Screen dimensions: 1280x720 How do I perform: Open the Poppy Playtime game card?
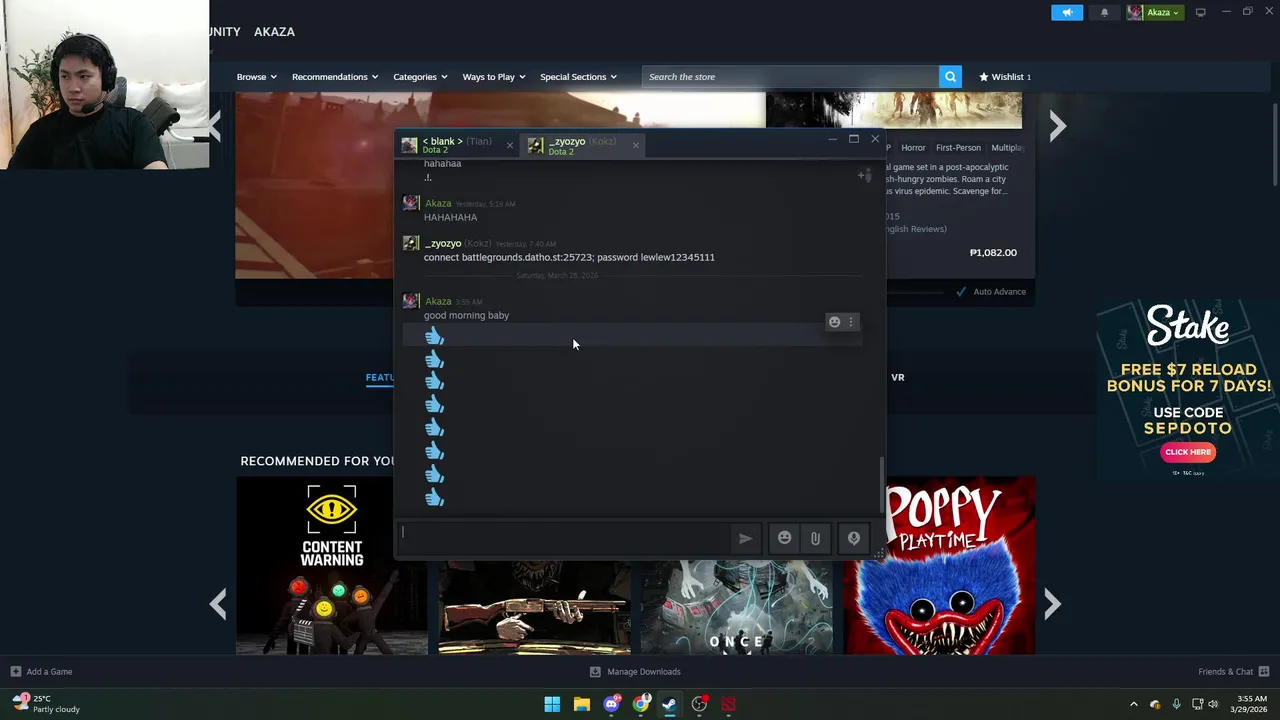[x=939, y=565]
